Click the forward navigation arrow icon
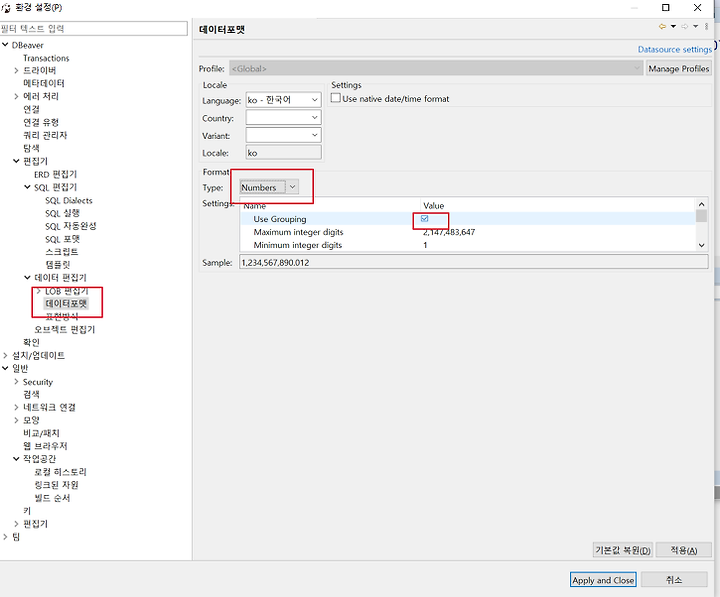This screenshot has height=597, width=720. click(x=685, y=27)
